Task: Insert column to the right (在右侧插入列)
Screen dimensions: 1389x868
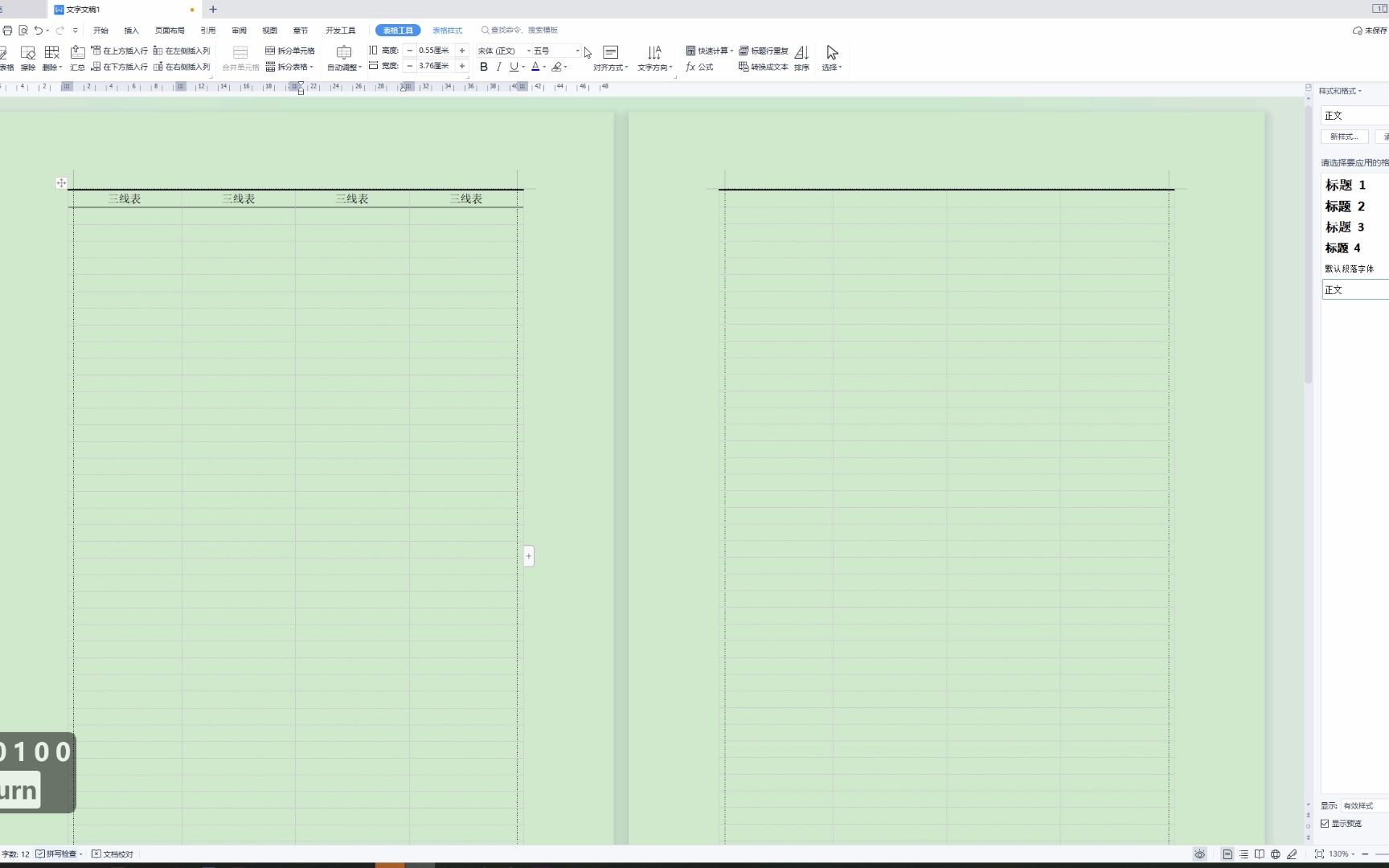Action: [182, 67]
